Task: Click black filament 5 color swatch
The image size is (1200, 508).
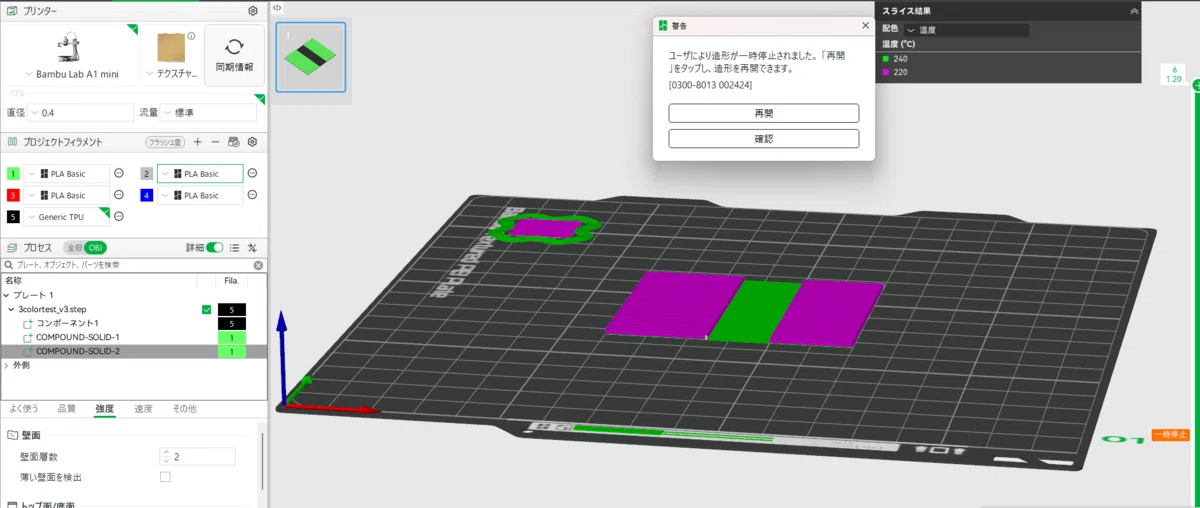Action: coord(13,216)
